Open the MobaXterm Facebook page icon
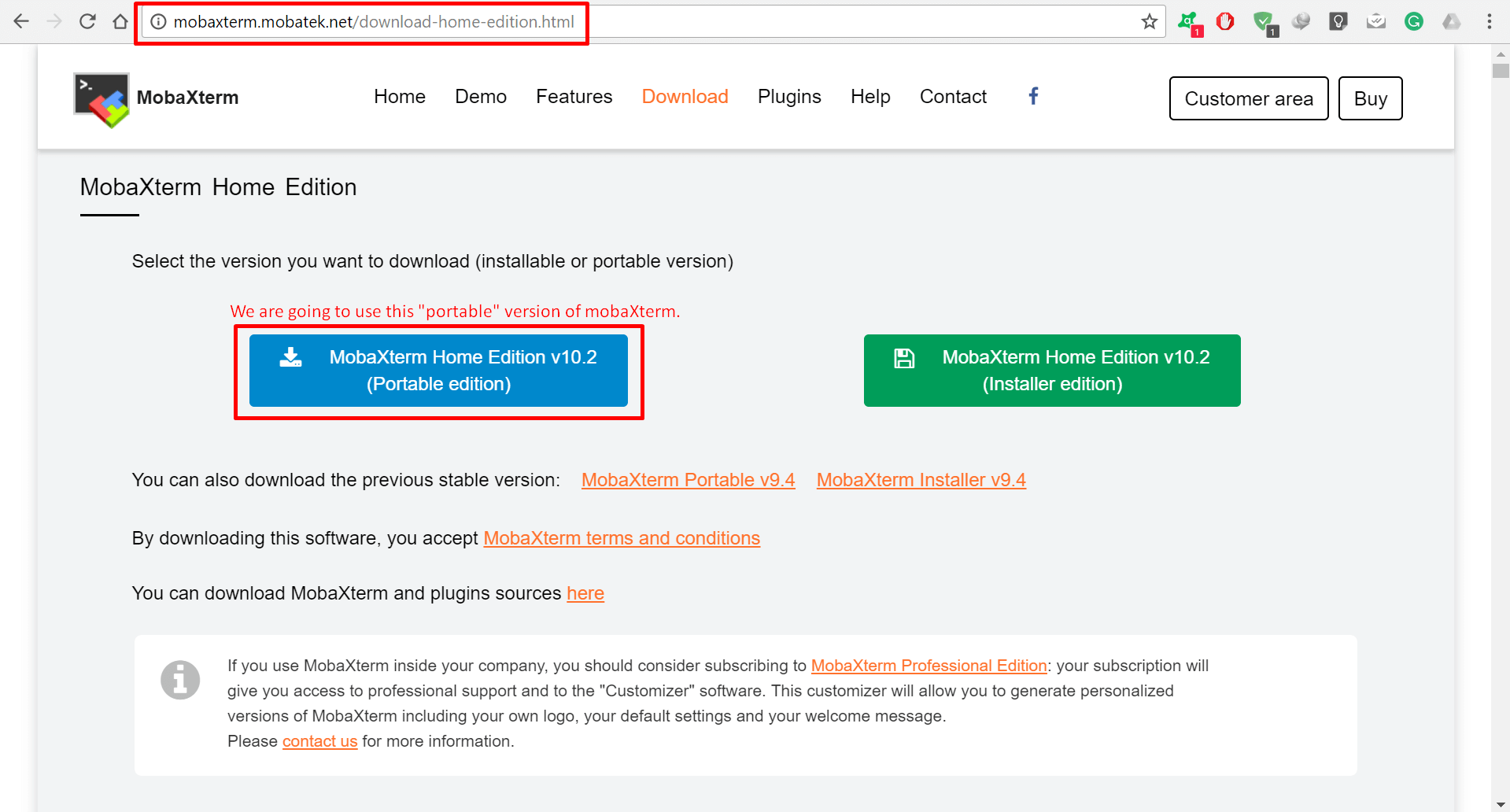This screenshot has width=1510, height=812. (1034, 96)
